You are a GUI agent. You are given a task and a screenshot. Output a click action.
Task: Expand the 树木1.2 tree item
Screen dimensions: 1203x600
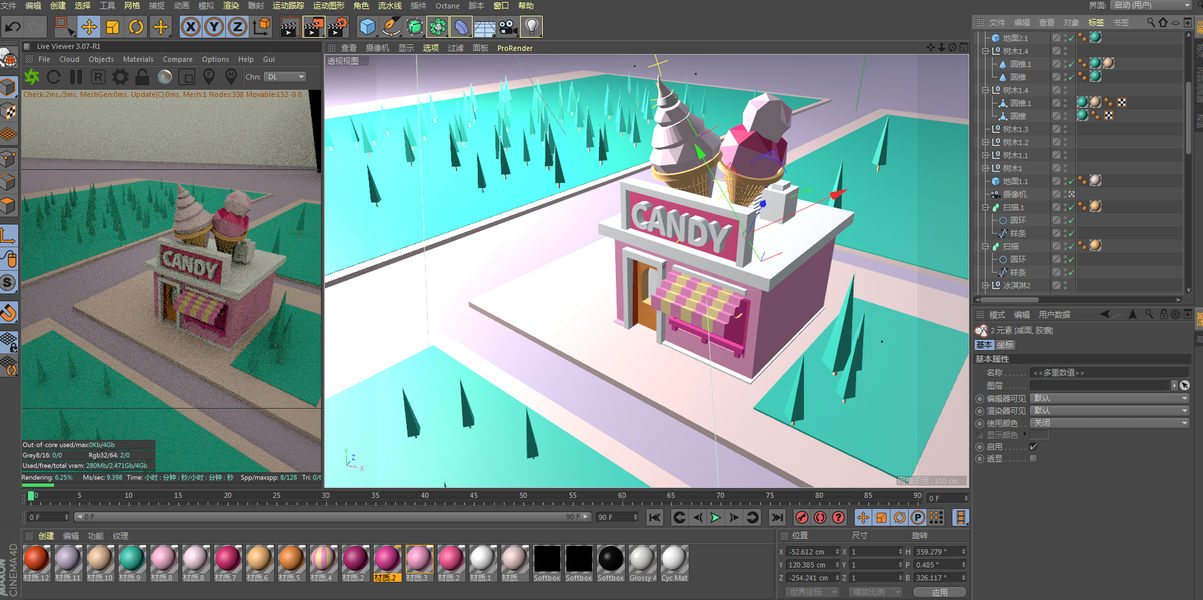tap(985, 142)
